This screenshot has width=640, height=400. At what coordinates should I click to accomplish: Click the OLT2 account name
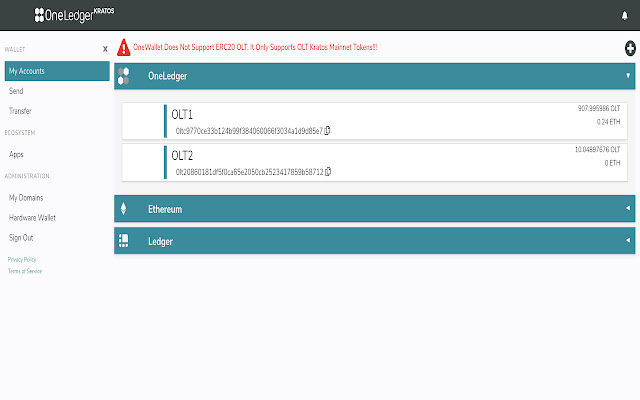pyautogui.click(x=182, y=156)
